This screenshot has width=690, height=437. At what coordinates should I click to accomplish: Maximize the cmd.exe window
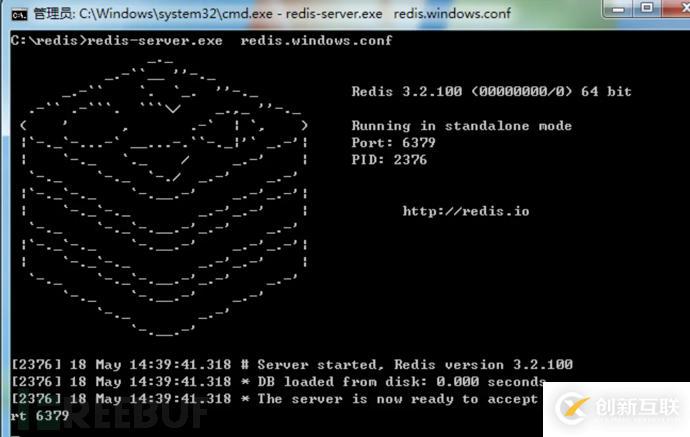[x=646, y=8]
